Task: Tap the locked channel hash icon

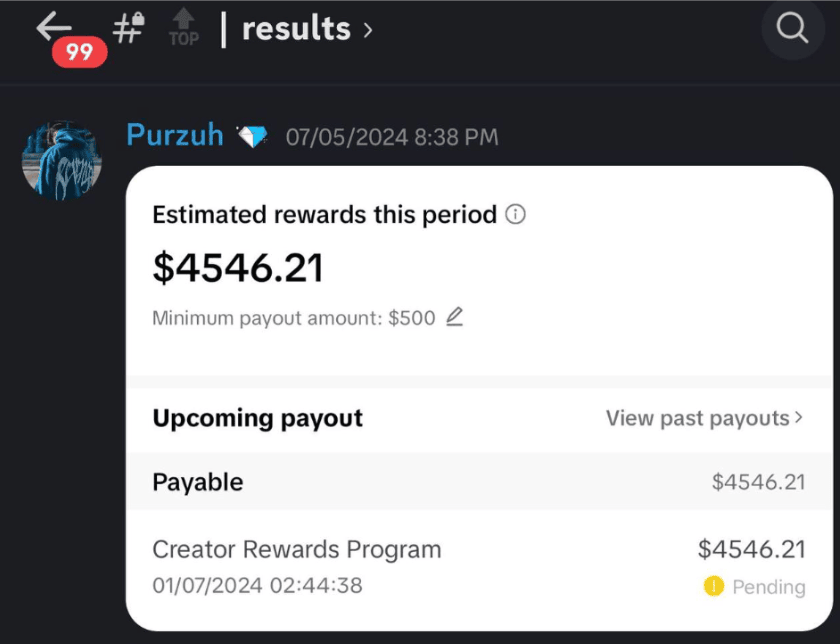Action: pos(129,27)
